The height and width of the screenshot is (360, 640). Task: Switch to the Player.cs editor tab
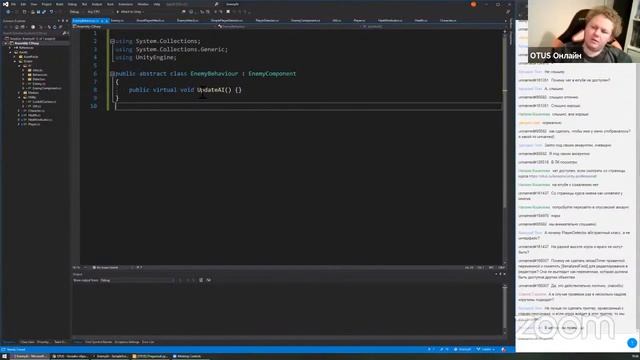359,20
